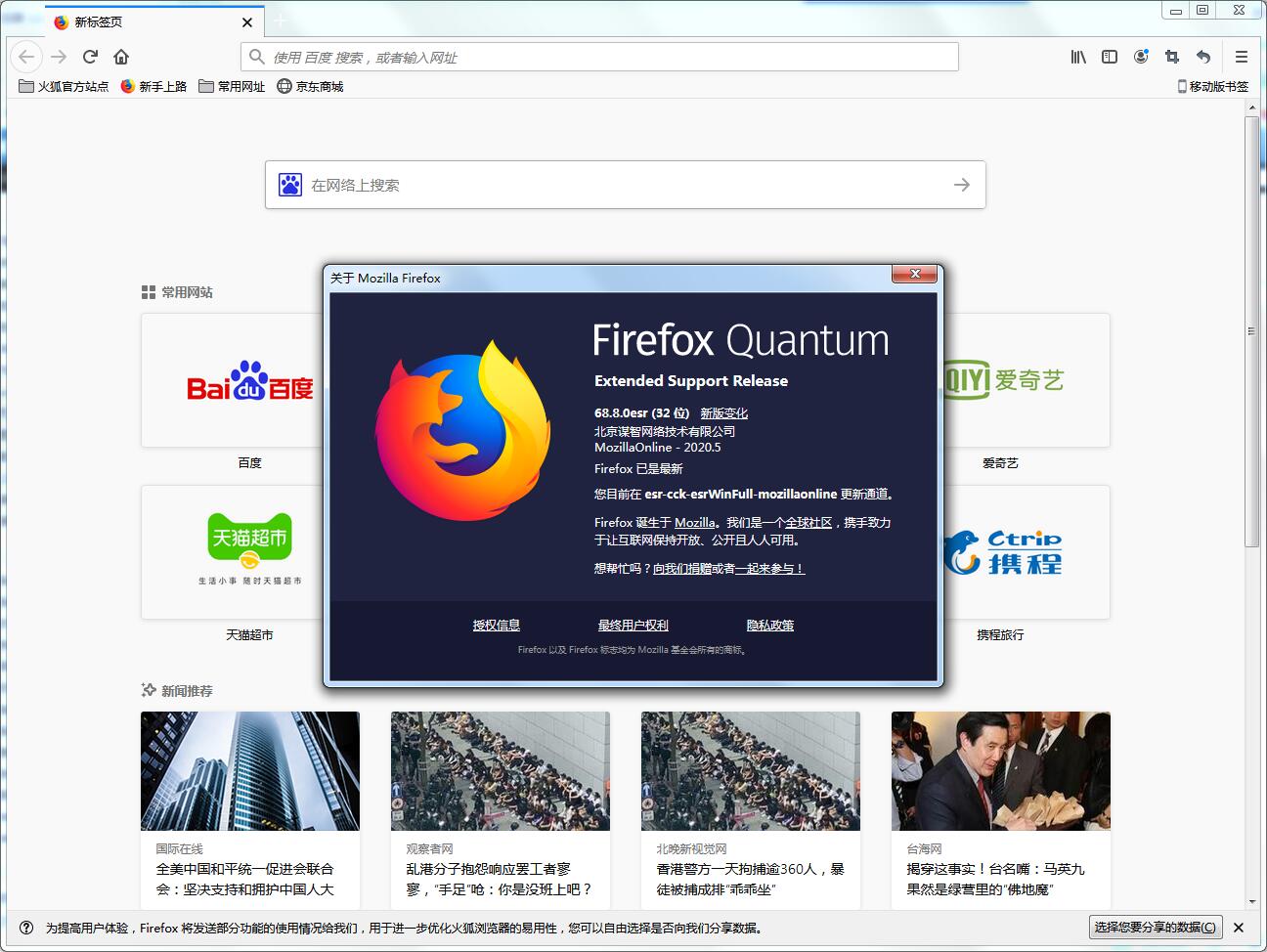Click the 一起来参与 link

(770, 569)
